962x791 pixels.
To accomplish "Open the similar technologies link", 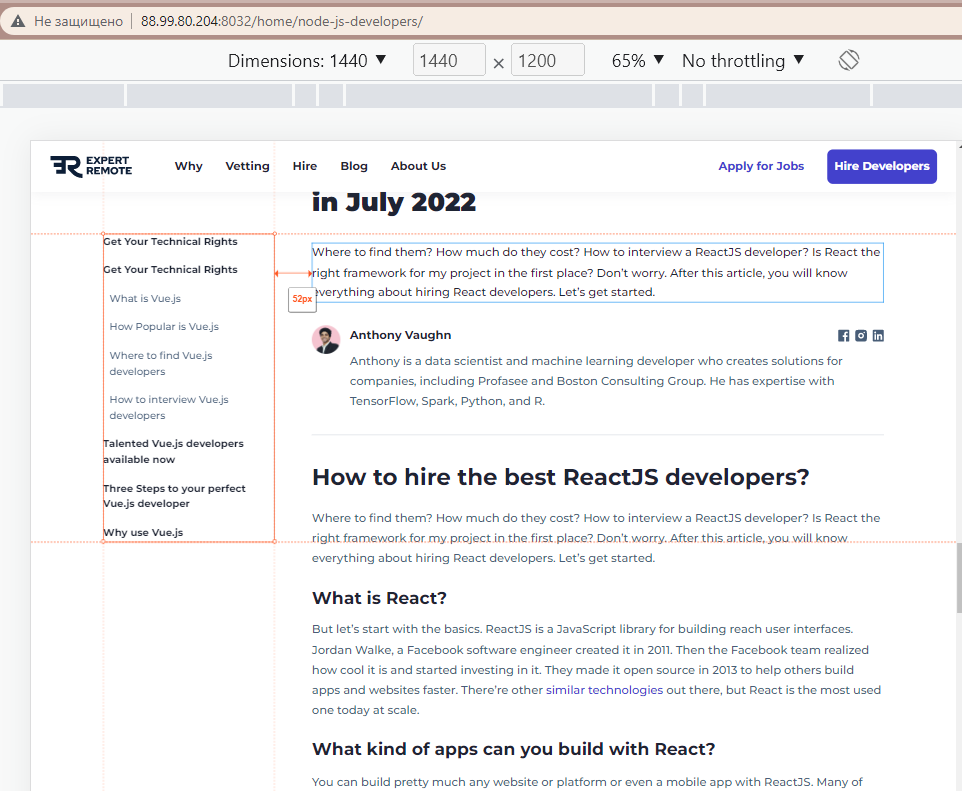I will [604, 690].
